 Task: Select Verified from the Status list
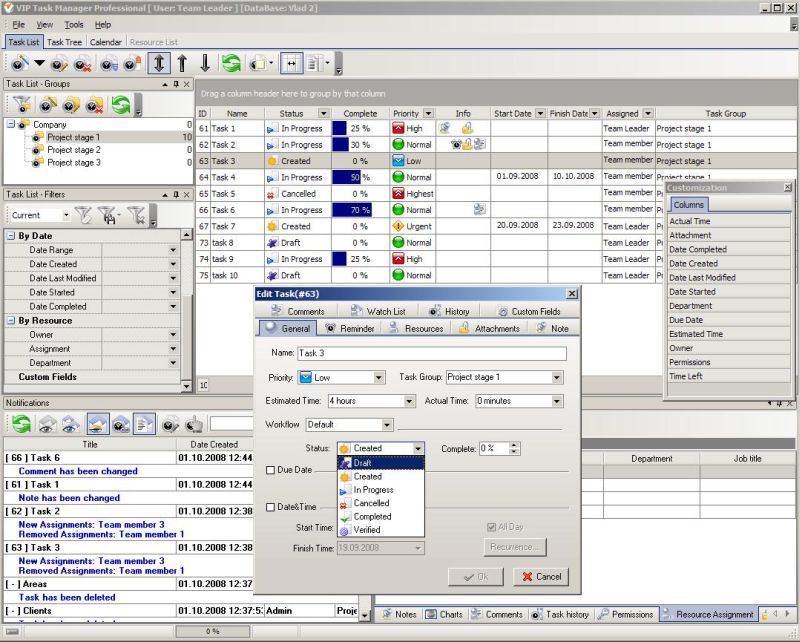381,530
